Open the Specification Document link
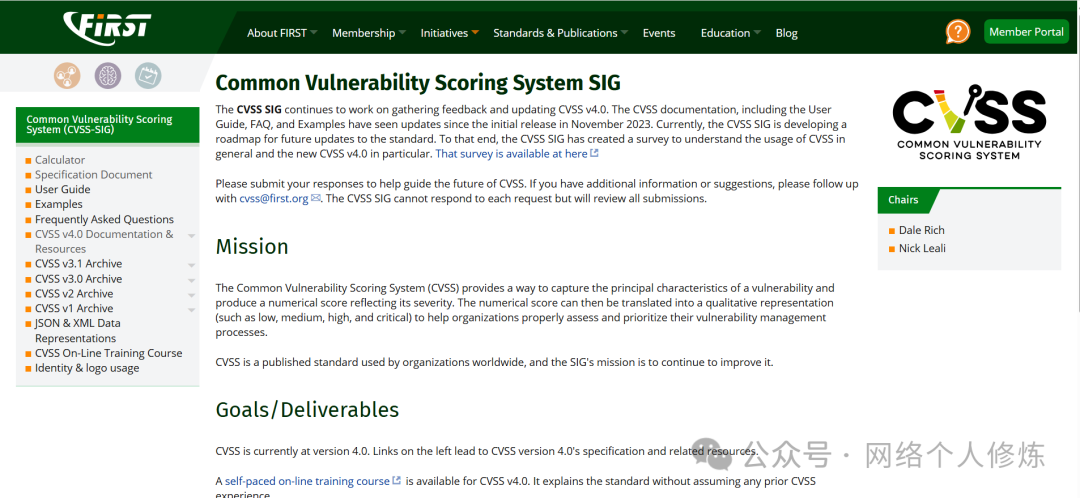This screenshot has width=1080, height=498. tap(94, 175)
